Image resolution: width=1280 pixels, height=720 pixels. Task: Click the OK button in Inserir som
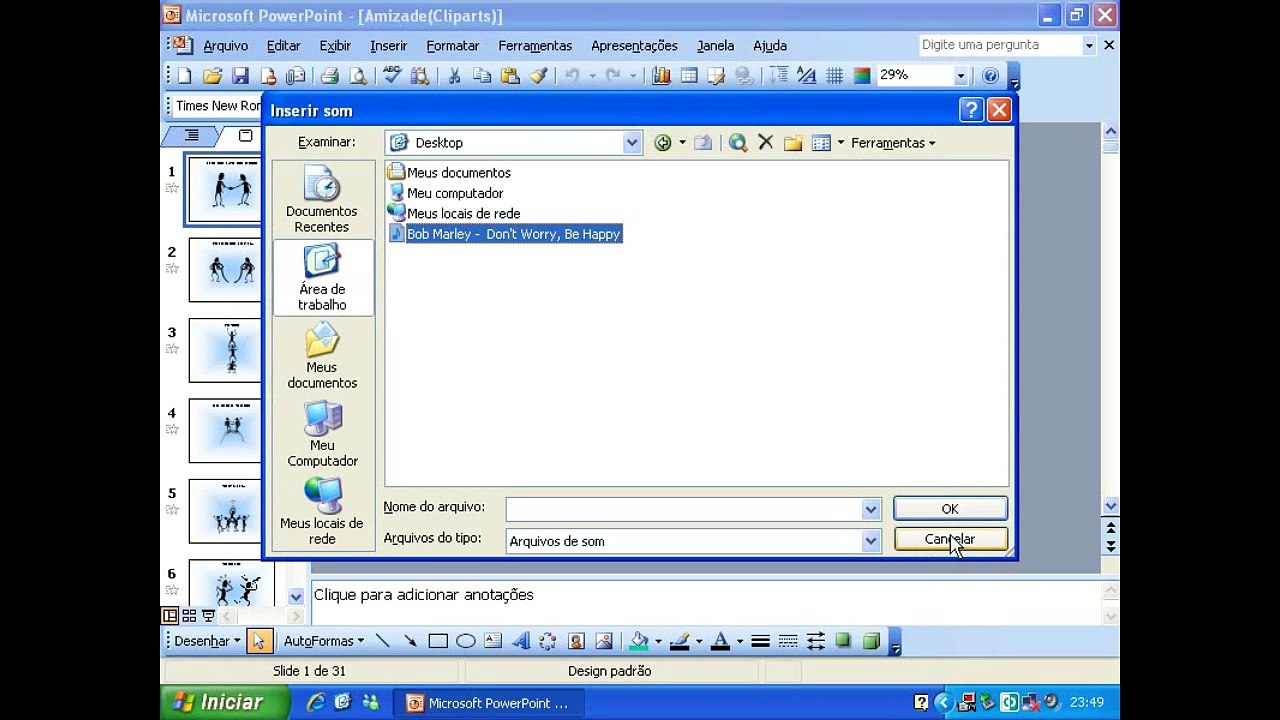[950, 509]
